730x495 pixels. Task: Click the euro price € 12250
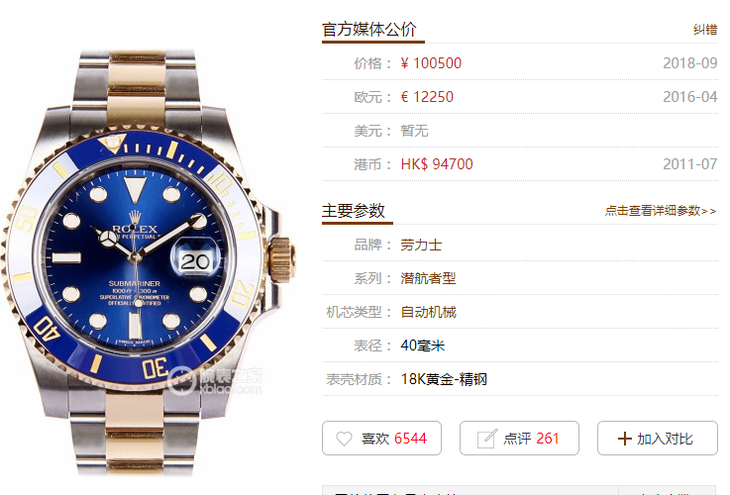(x=427, y=97)
